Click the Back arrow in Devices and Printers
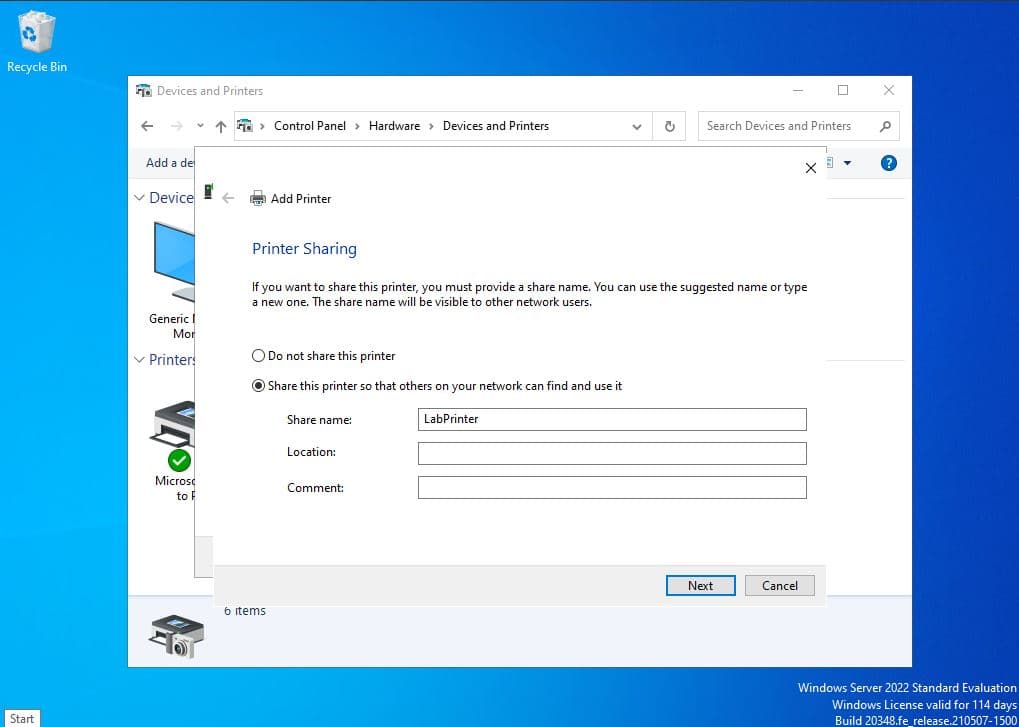This screenshot has height=727, width=1019. coord(147,126)
